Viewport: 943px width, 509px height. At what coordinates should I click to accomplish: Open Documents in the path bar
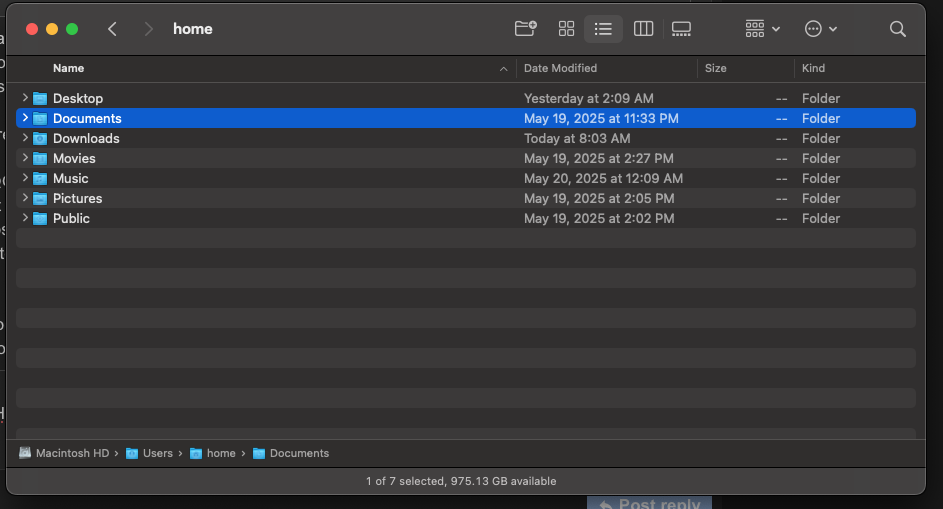[x=291, y=453]
